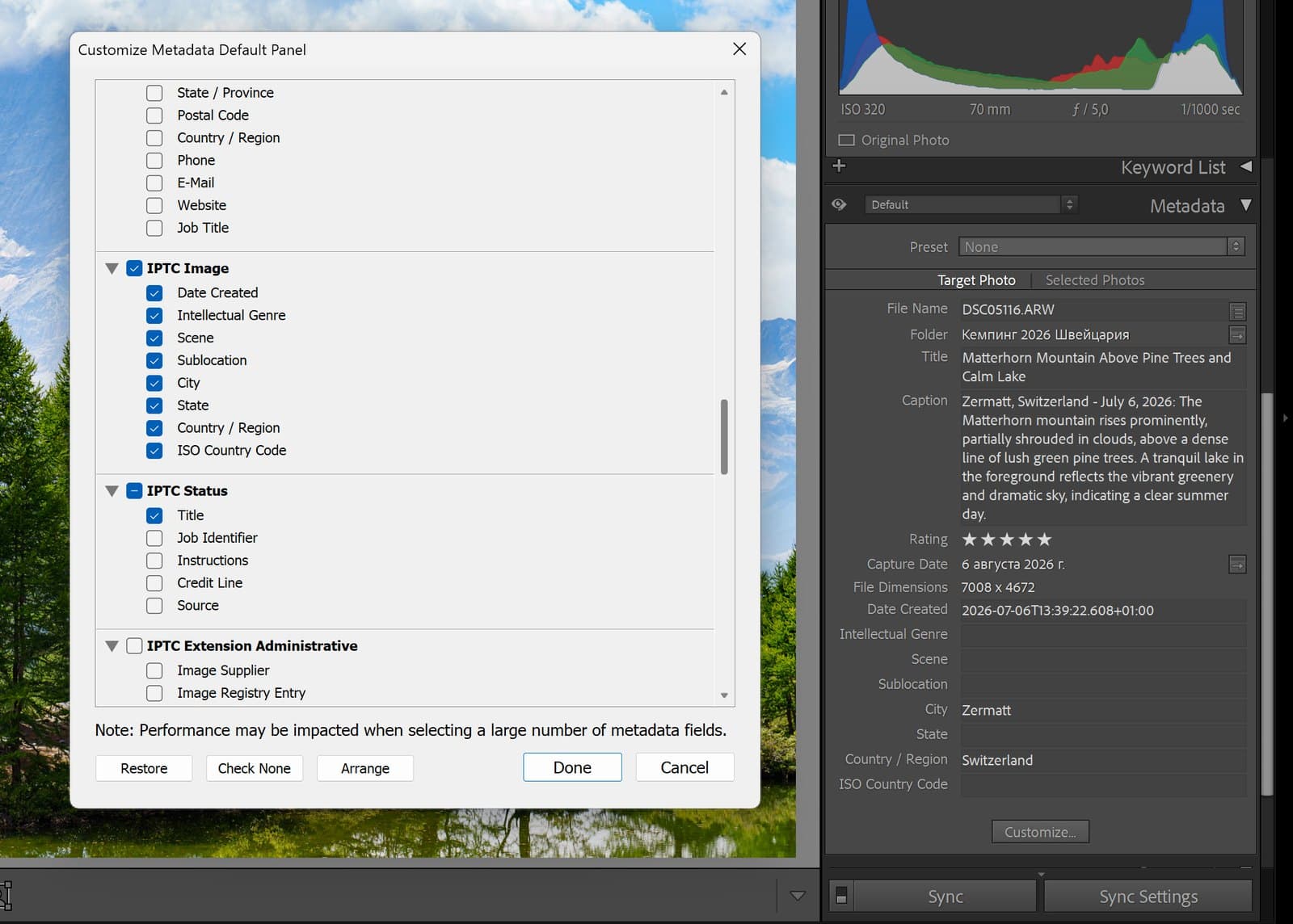The height and width of the screenshot is (924, 1293).
Task: Click the toolbar options arrow below photo
Action: click(798, 895)
